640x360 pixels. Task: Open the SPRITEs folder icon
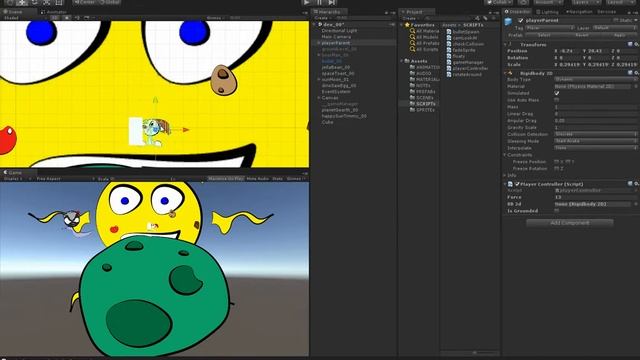(412, 110)
